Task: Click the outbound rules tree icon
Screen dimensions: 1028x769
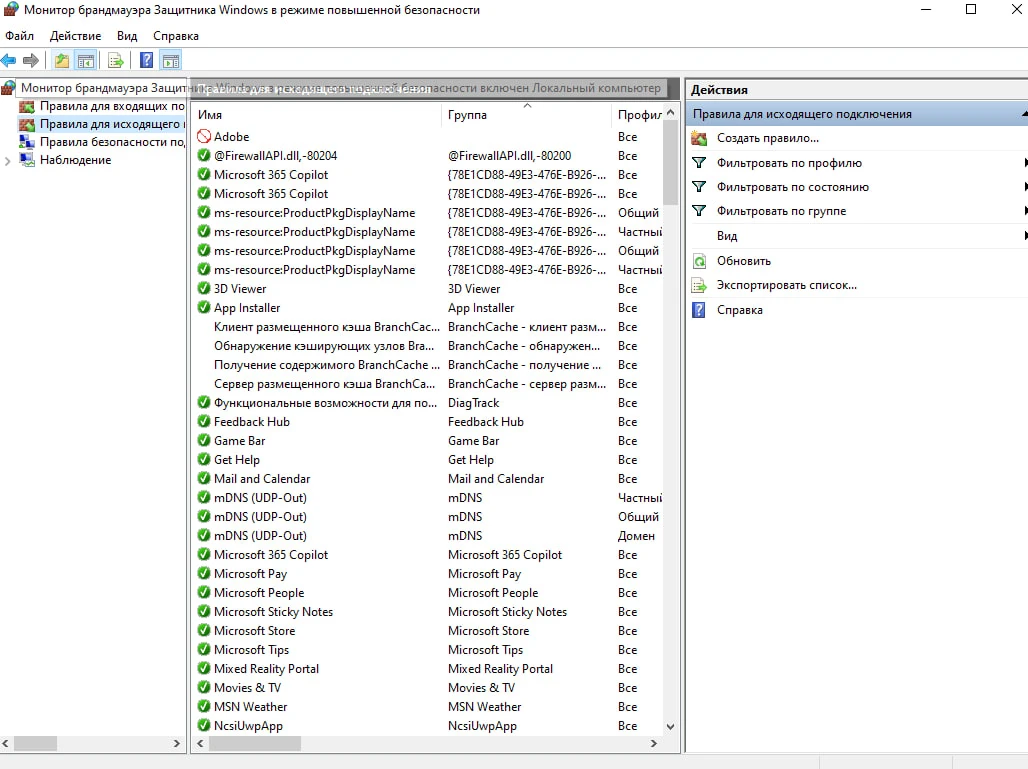Action: click(x=27, y=124)
